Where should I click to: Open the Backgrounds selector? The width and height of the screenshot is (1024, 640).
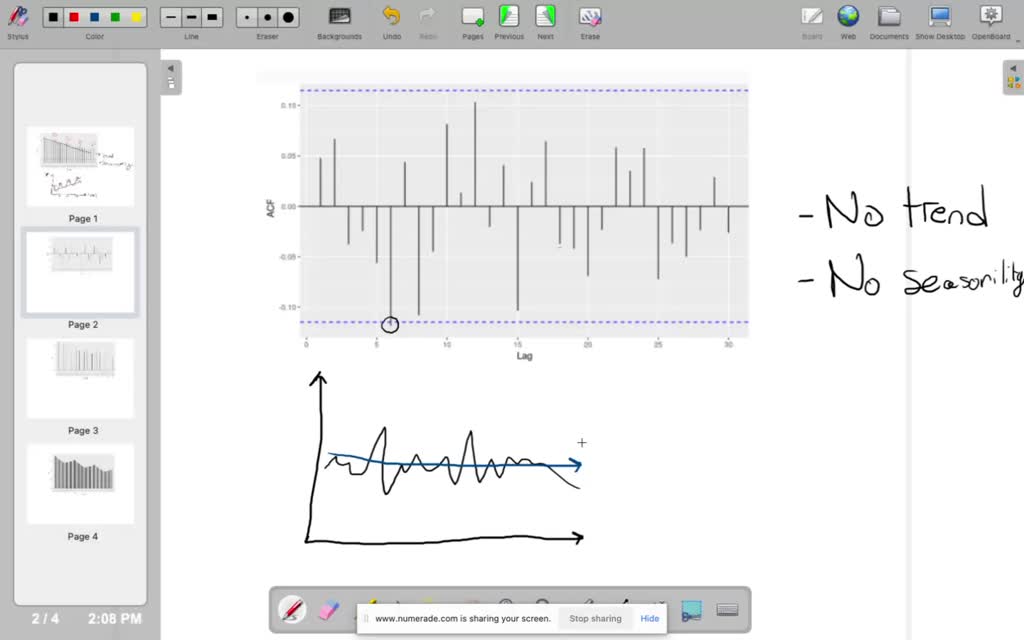click(339, 17)
